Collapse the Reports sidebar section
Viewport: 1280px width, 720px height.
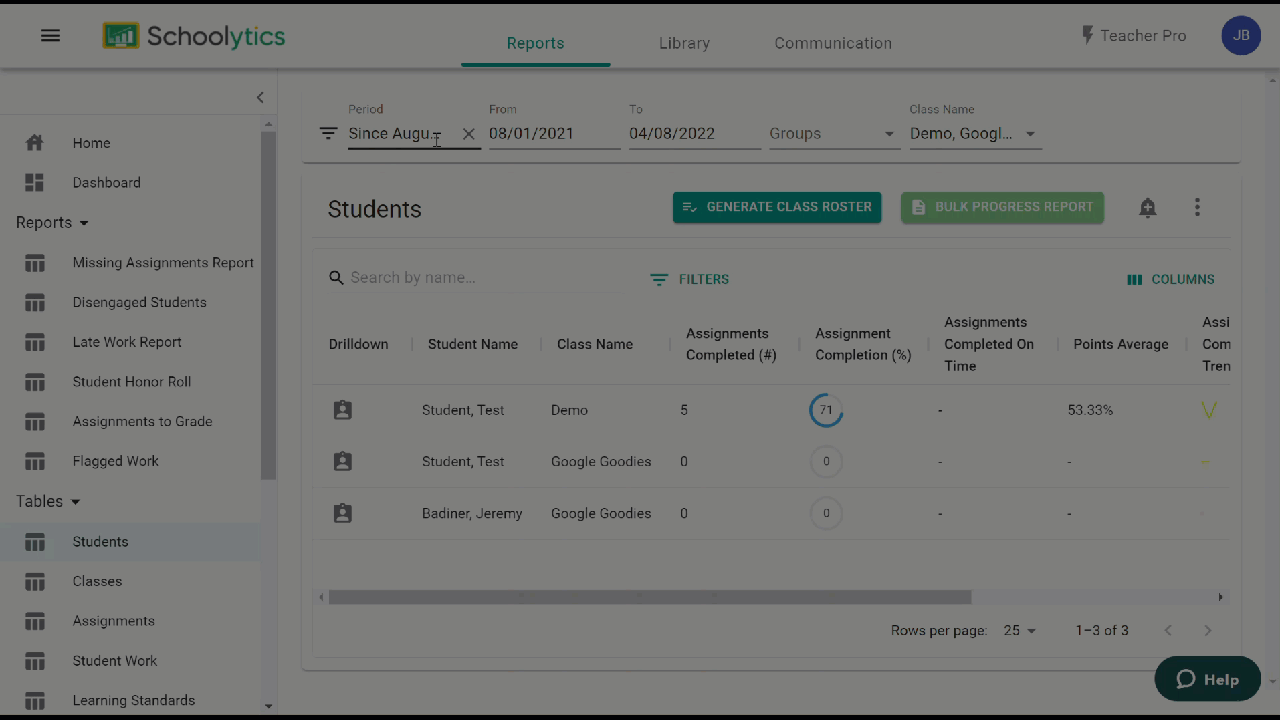(x=52, y=223)
